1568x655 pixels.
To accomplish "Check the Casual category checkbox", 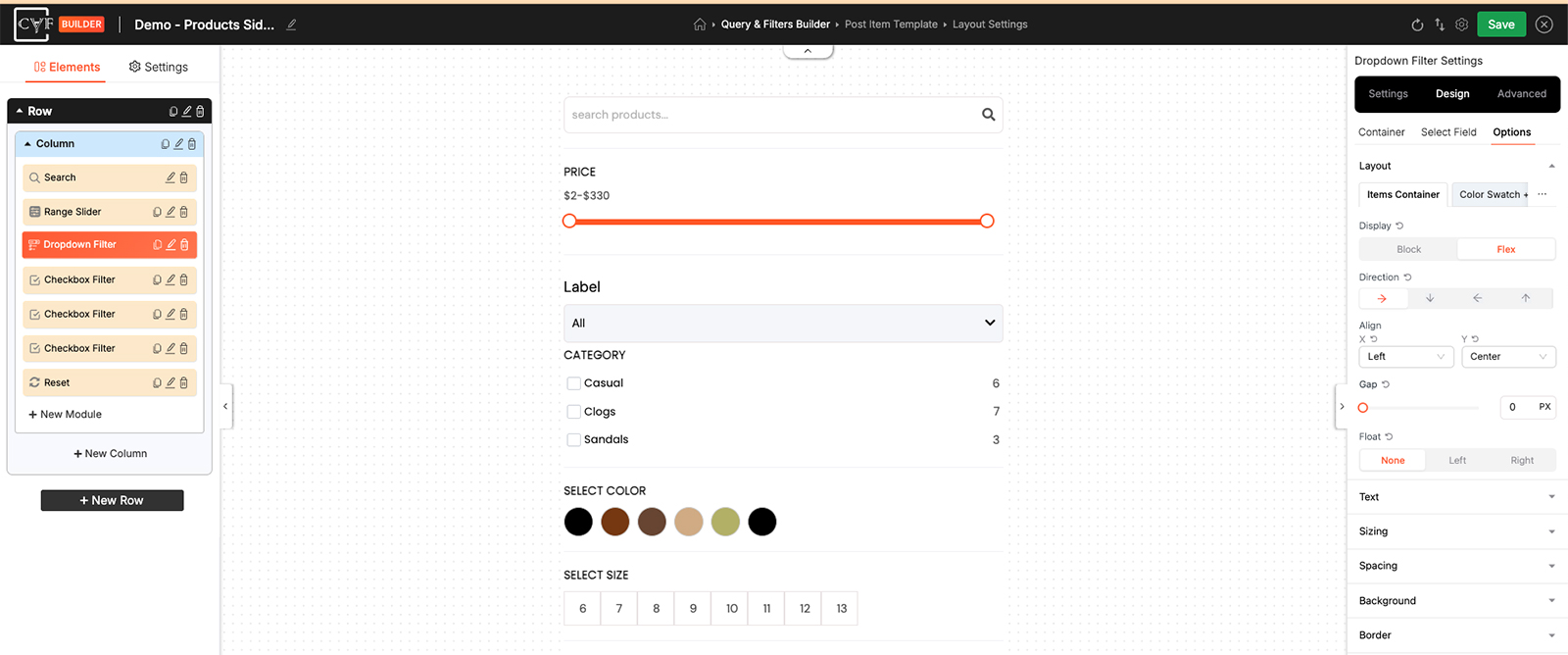I will (574, 383).
